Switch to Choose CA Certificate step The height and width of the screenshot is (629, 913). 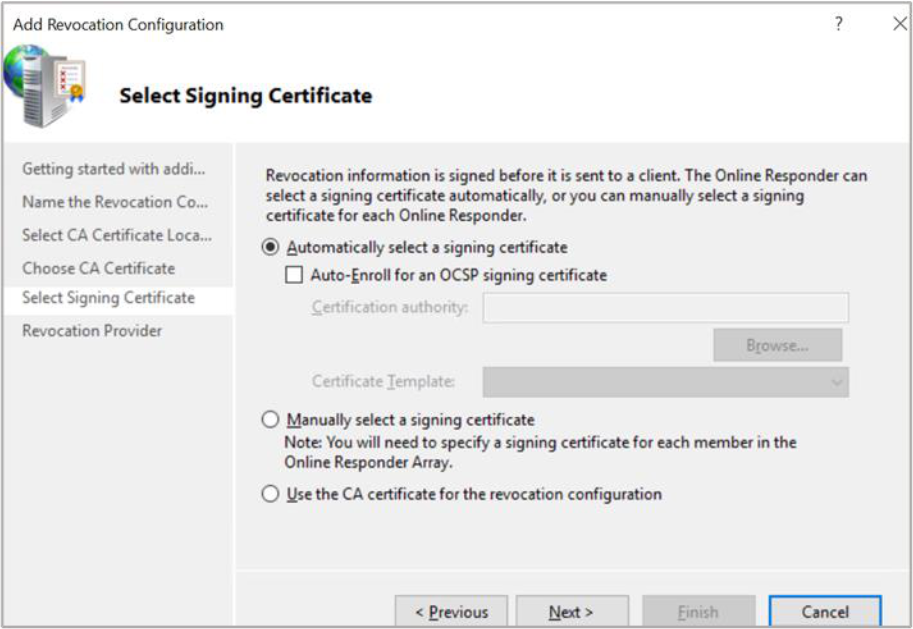coord(98,268)
